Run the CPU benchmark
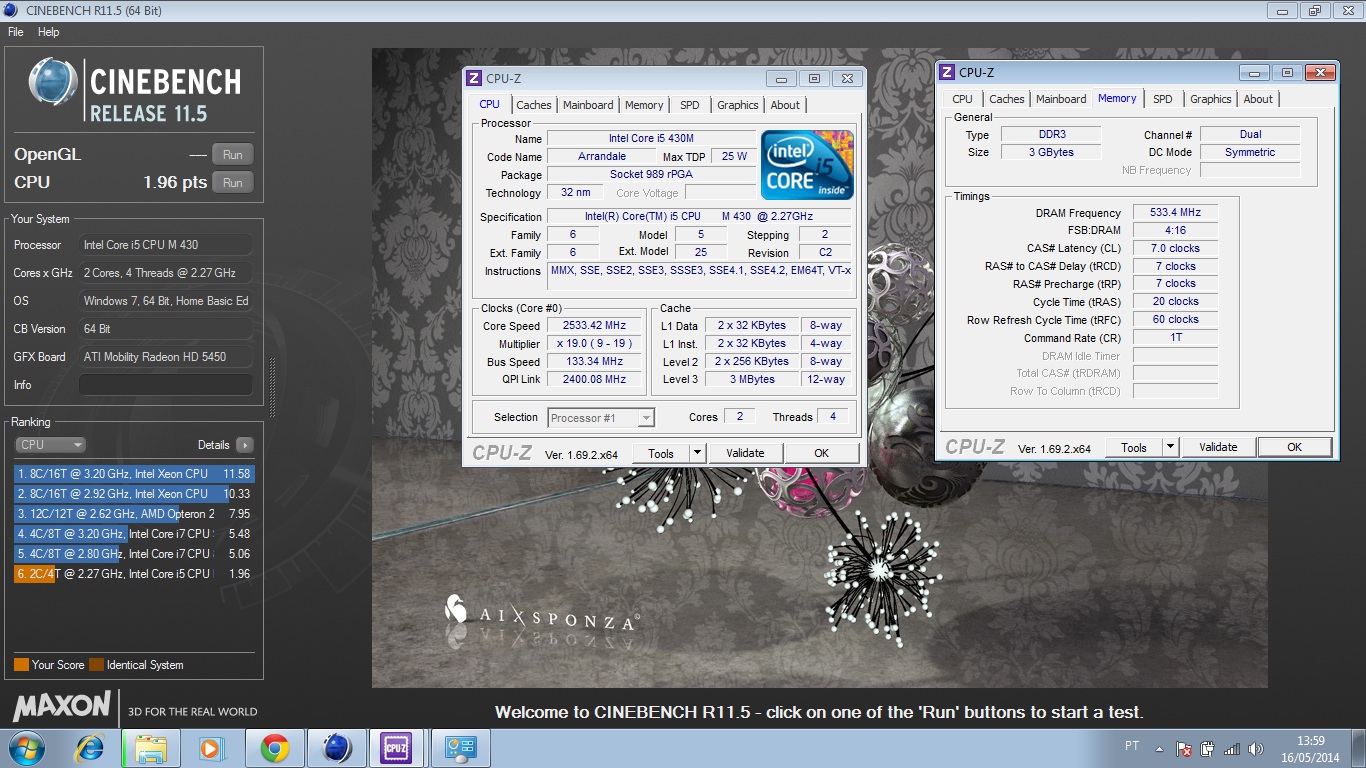Image resolution: width=1366 pixels, height=768 pixels. pyautogui.click(x=232, y=182)
